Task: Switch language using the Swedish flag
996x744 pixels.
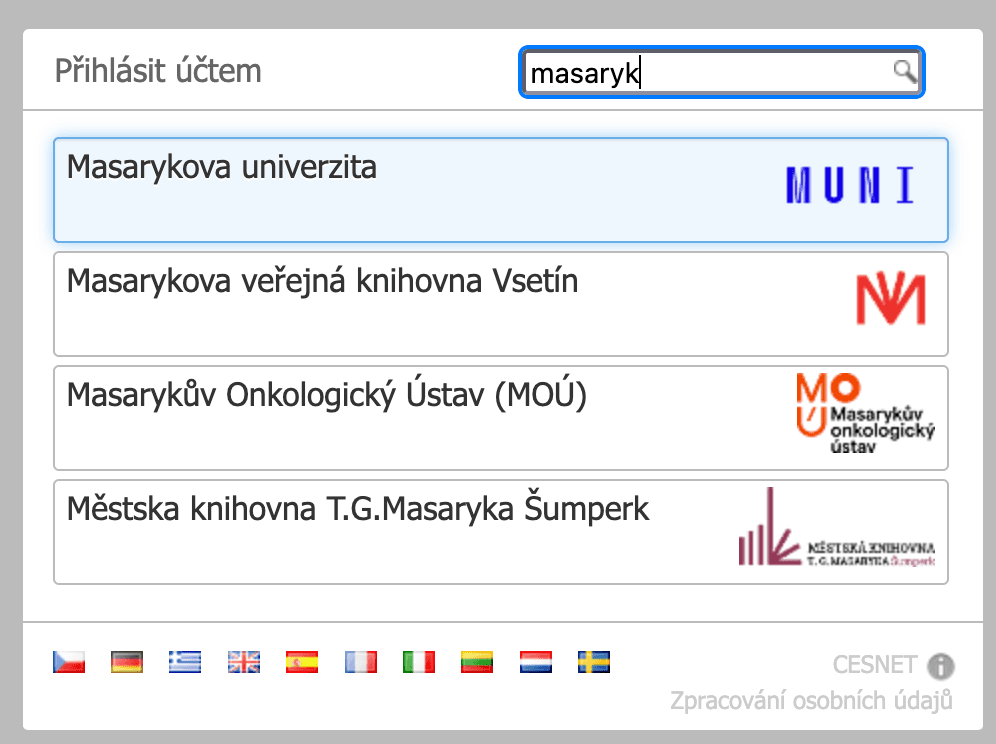Action: [x=593, y=661]
